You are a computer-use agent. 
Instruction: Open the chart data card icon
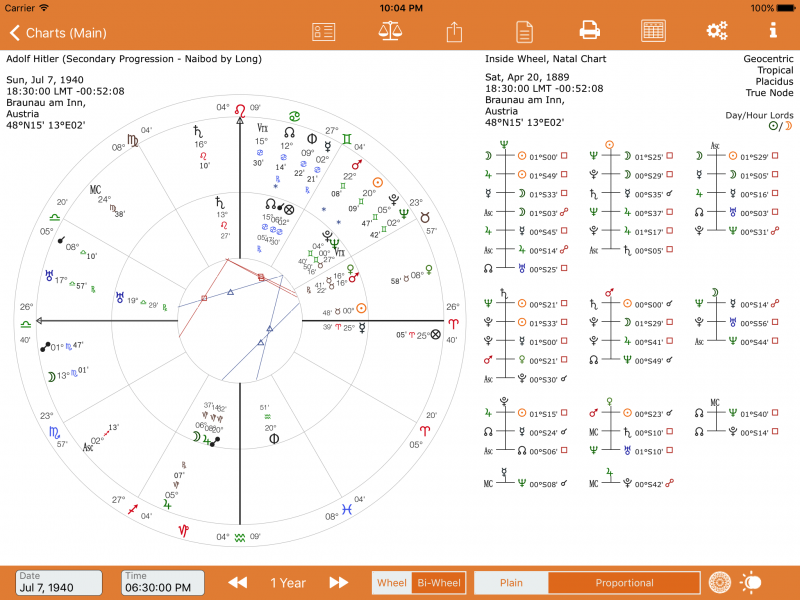[323, 30]
